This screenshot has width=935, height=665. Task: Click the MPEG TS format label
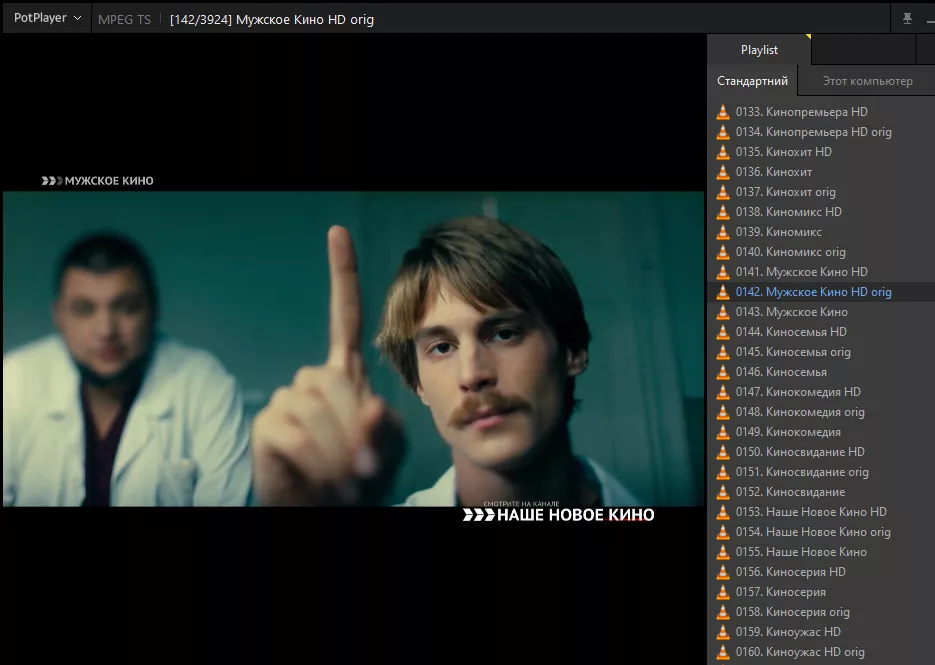click(x=124, y=20)
